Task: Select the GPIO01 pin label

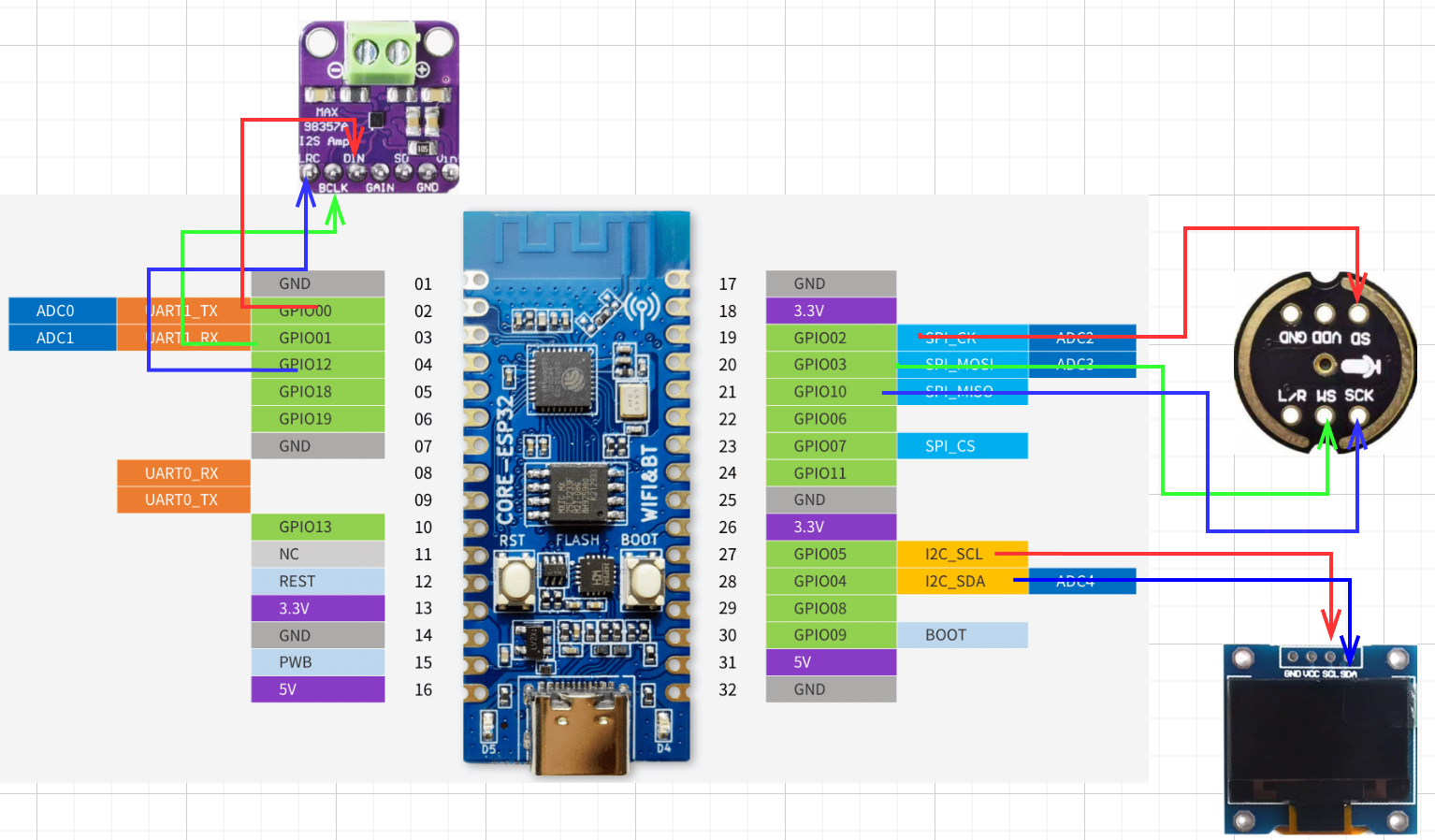Action: click(318, 338)
